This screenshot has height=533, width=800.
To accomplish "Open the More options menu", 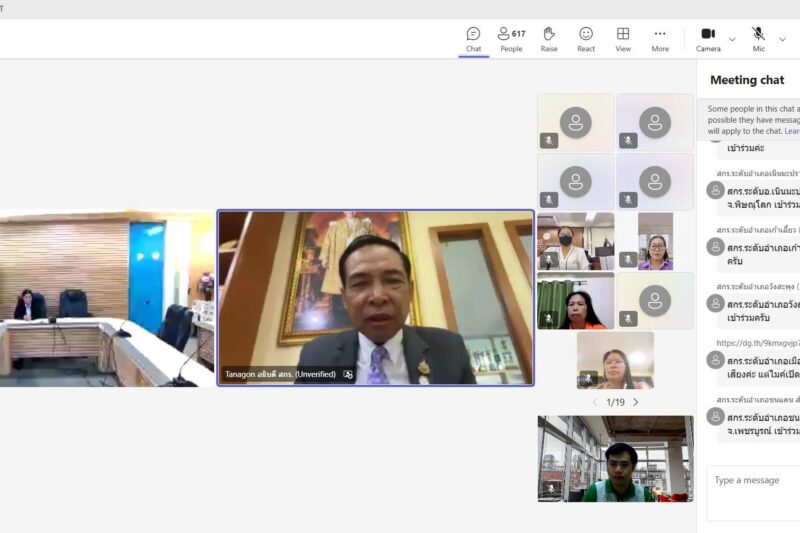I will (x=660, y=39).
